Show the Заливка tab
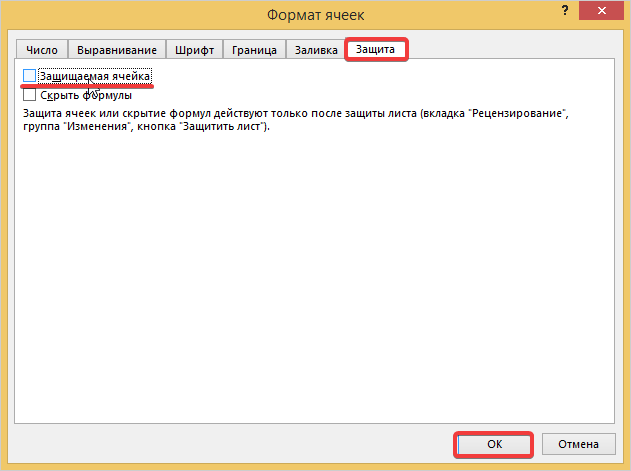The height and width of the screenshot is (471, 631). [x=315, y=49]
